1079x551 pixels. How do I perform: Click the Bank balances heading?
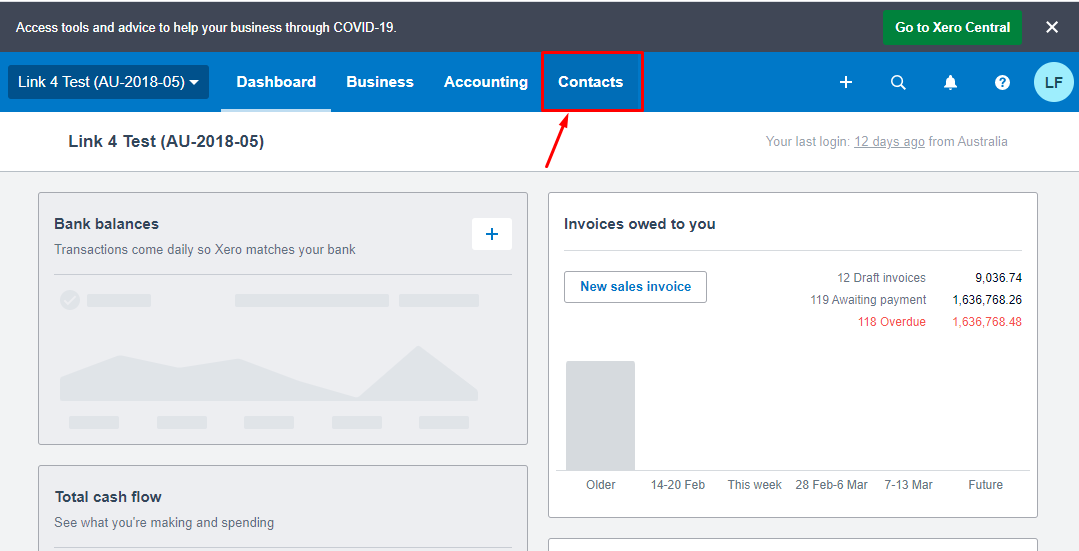click(x=106, y=224)
